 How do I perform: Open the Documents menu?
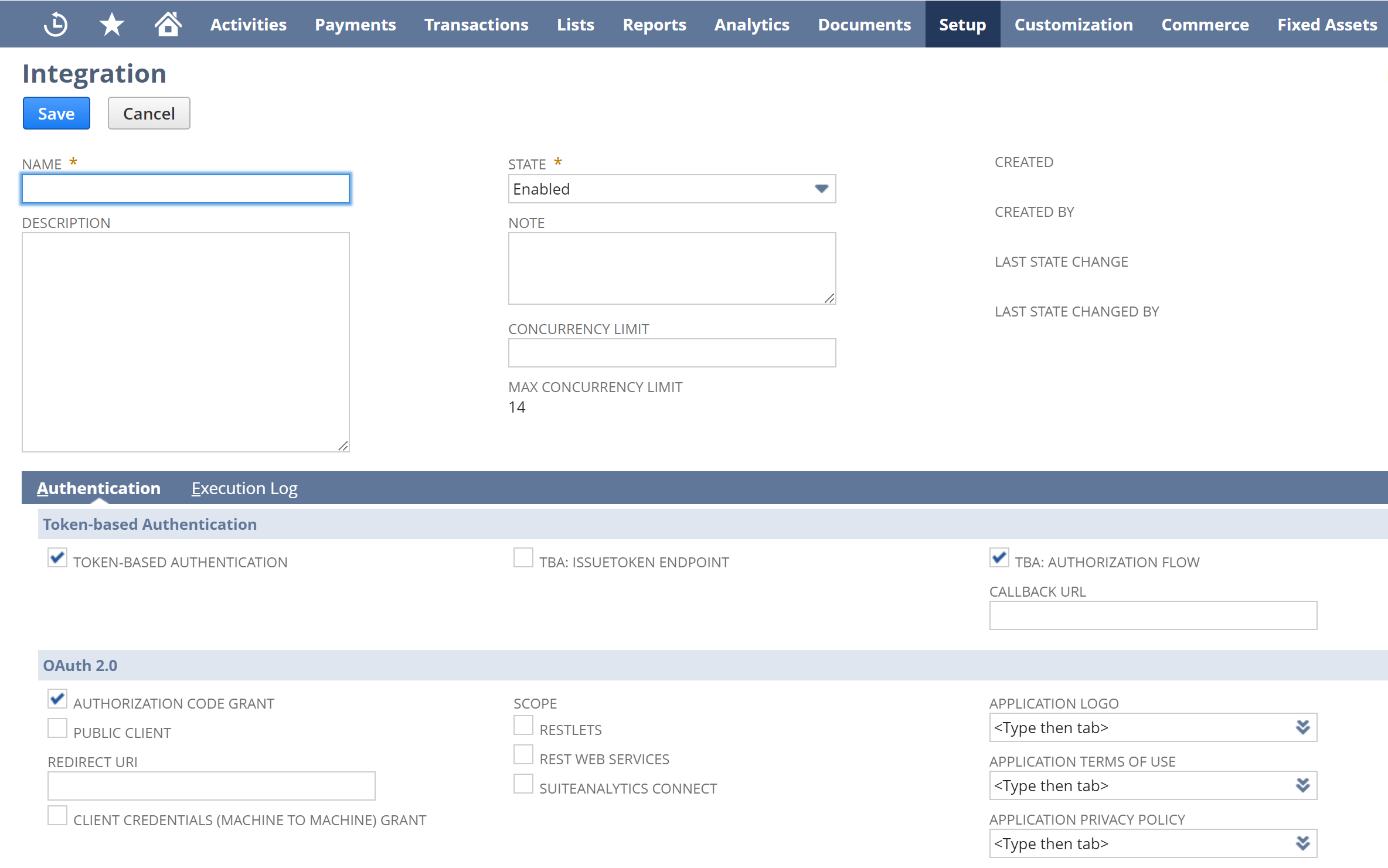click(x=865, y=24)
